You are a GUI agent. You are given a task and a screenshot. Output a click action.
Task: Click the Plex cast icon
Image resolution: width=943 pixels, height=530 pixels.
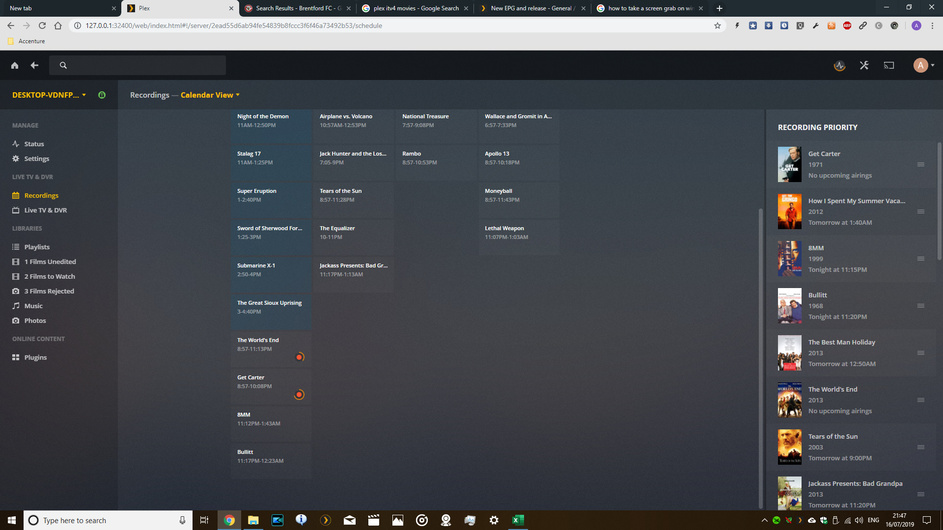[x=889, y=65]
